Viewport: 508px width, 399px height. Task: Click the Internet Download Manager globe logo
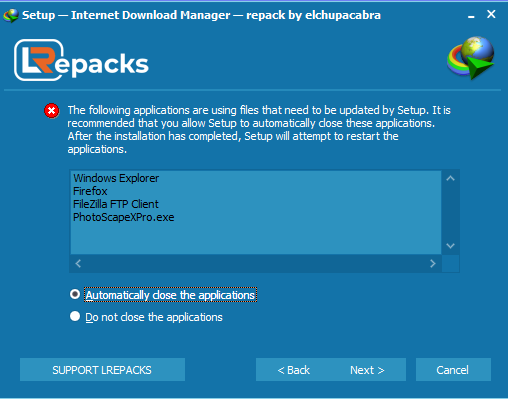tap(471, 58)
